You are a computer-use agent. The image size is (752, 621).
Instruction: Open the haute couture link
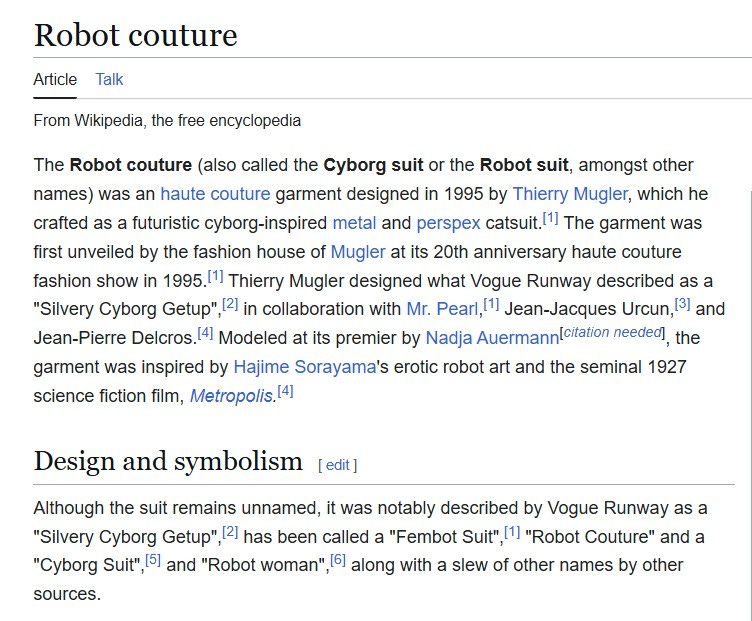click(x=215, y=194)
